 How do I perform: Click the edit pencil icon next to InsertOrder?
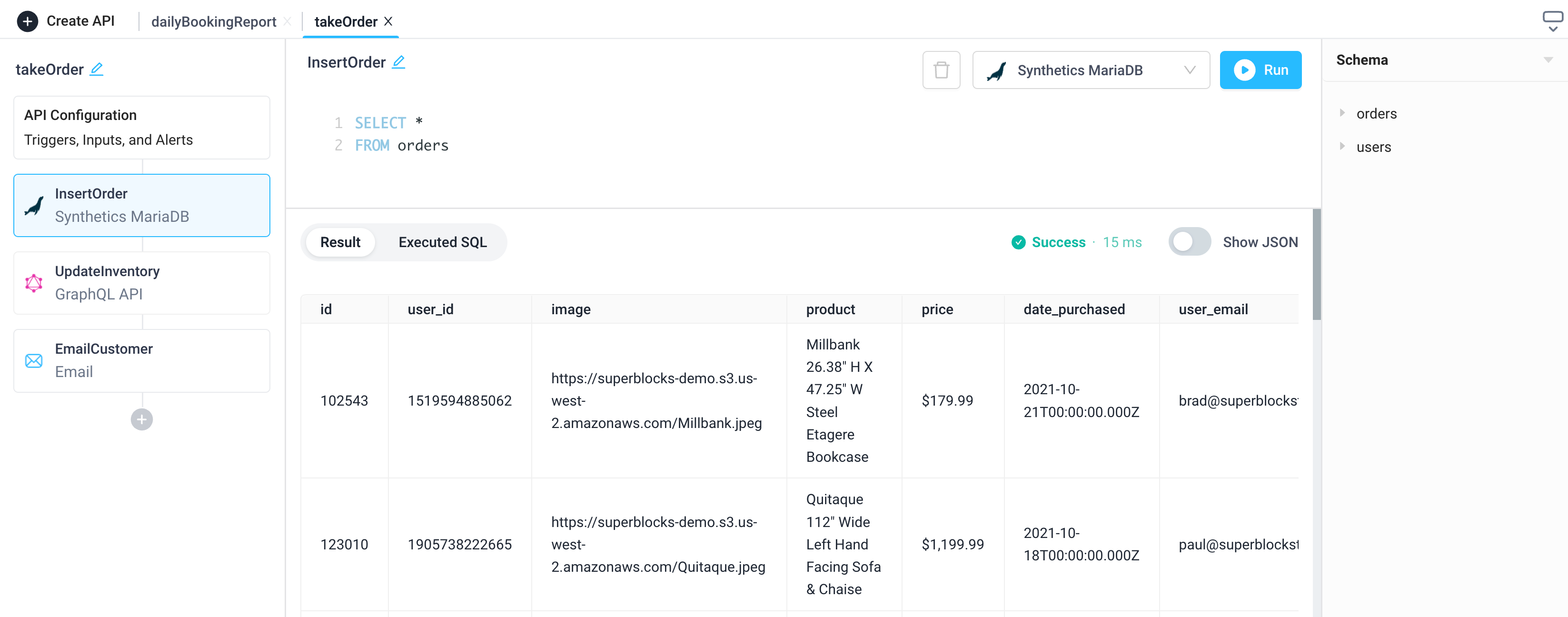[401, 63]
